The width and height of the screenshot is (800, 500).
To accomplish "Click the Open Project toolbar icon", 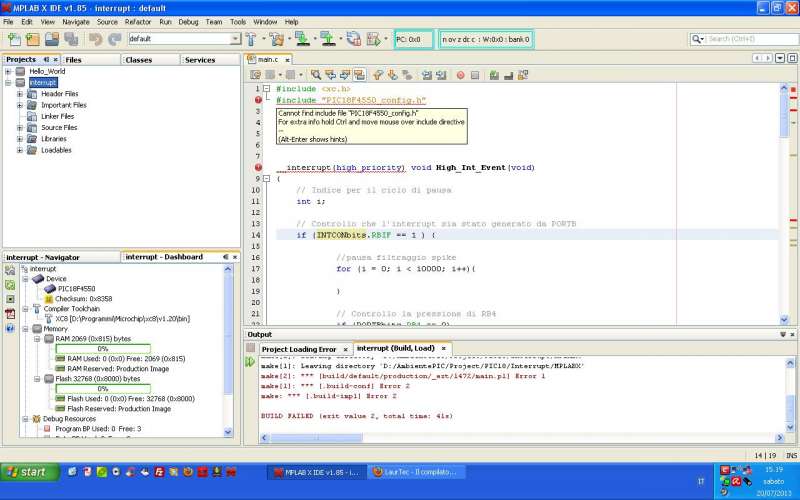I will pos(52,39).
